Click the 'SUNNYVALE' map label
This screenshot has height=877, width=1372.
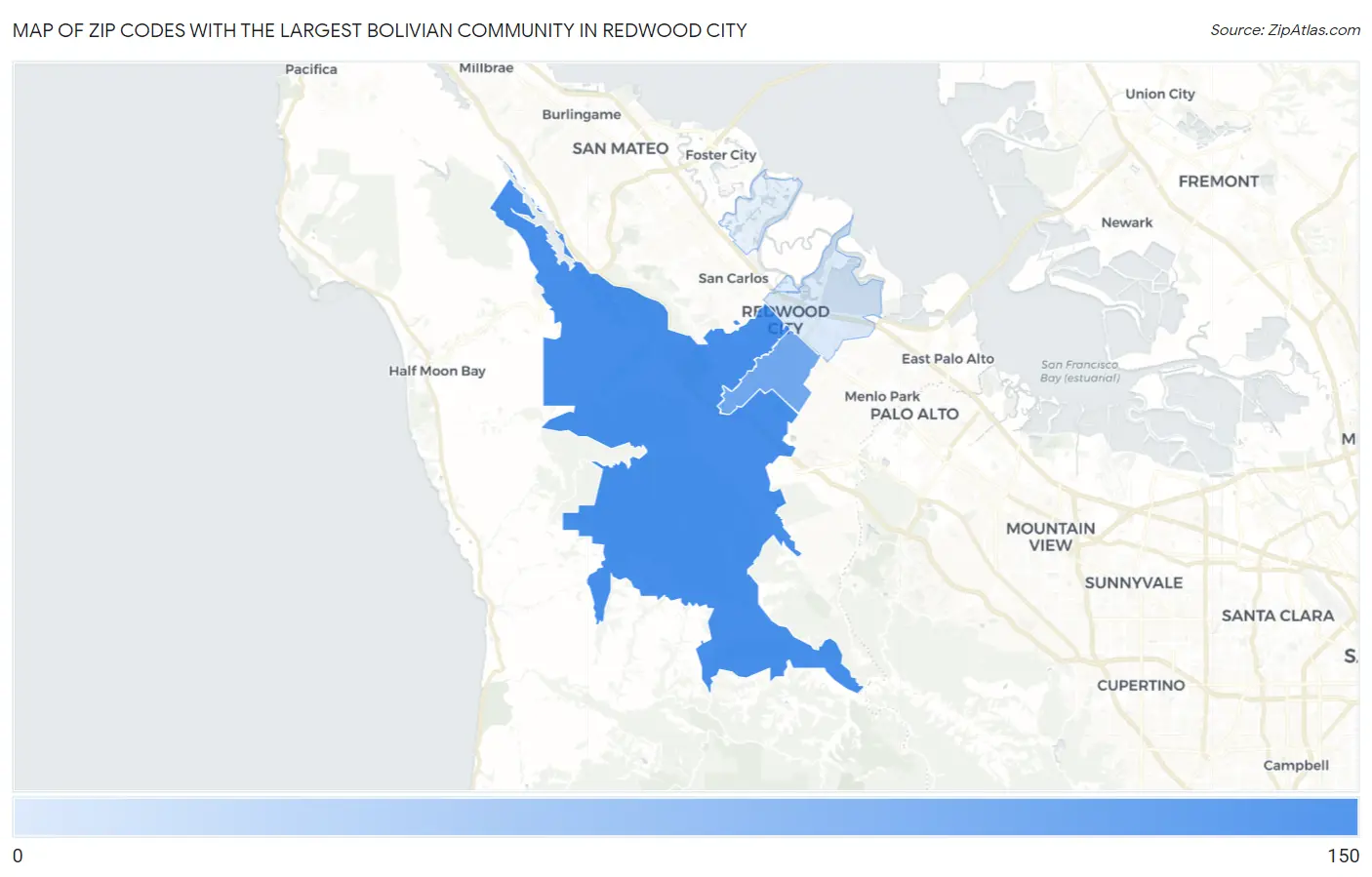[x=1133, y=582]
